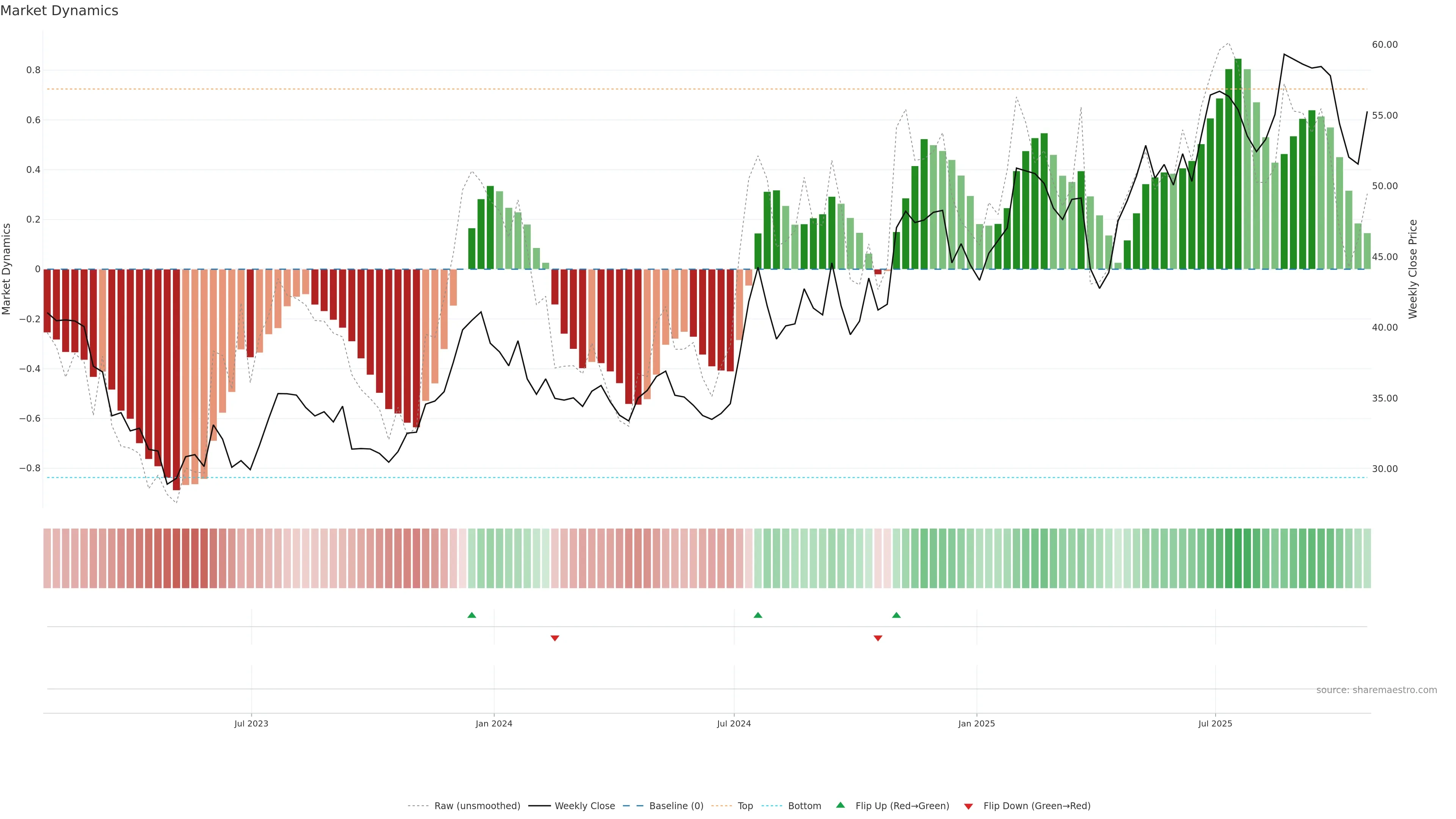Click the Market Dynamics chart title
The image size is (1456, 819).
click(60, 11)
